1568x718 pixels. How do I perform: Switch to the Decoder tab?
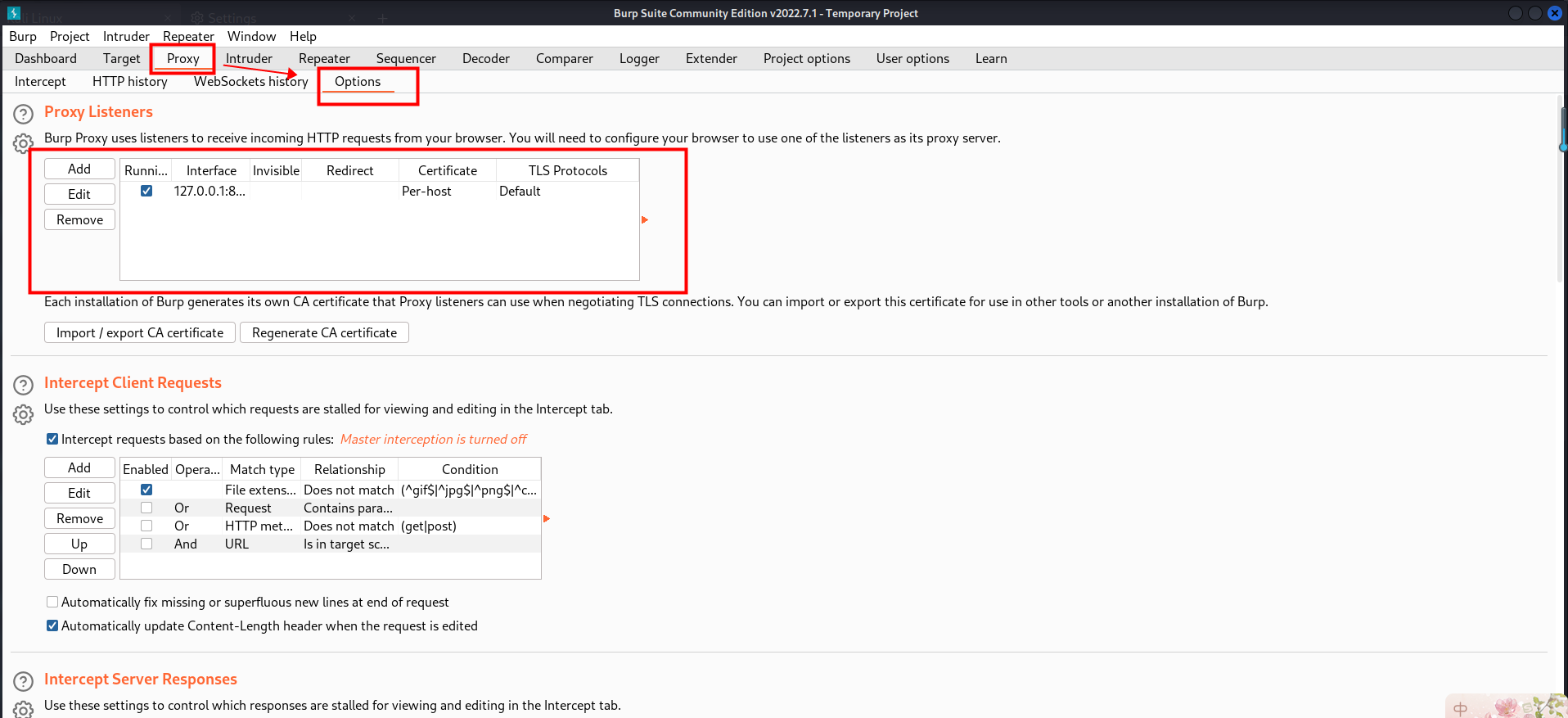pos(486,58)
